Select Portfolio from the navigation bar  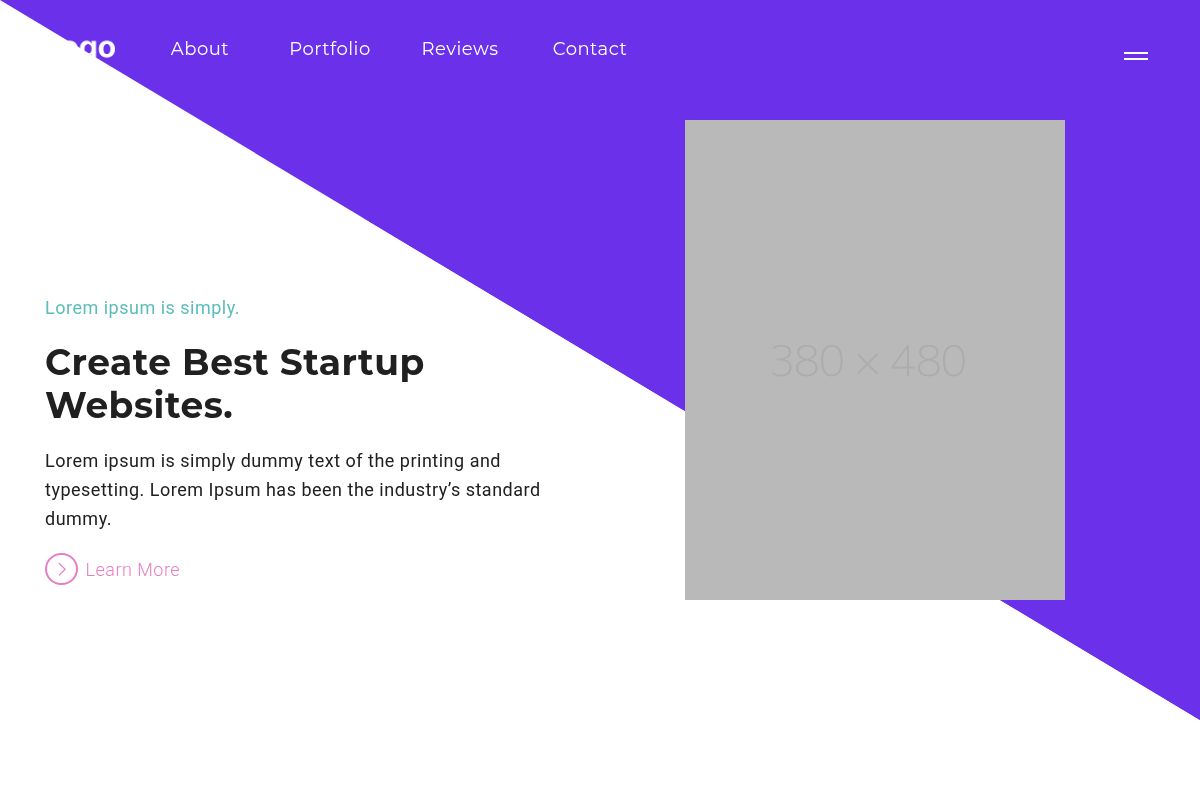[330, 49]
